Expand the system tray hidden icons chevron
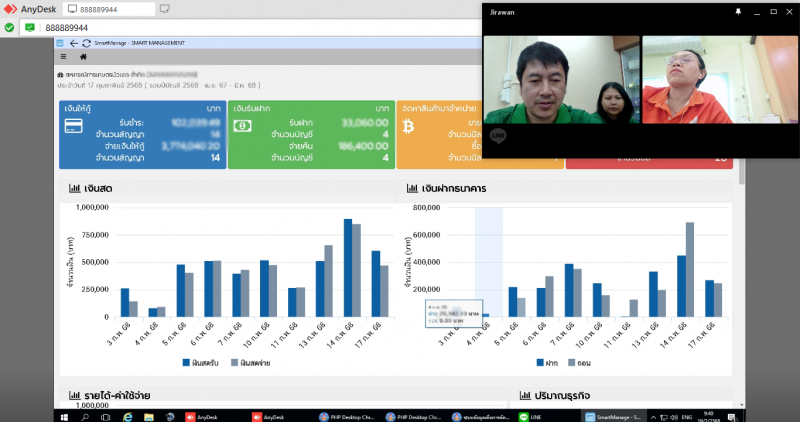The image size is (800, 422). [x=653, y=417]
